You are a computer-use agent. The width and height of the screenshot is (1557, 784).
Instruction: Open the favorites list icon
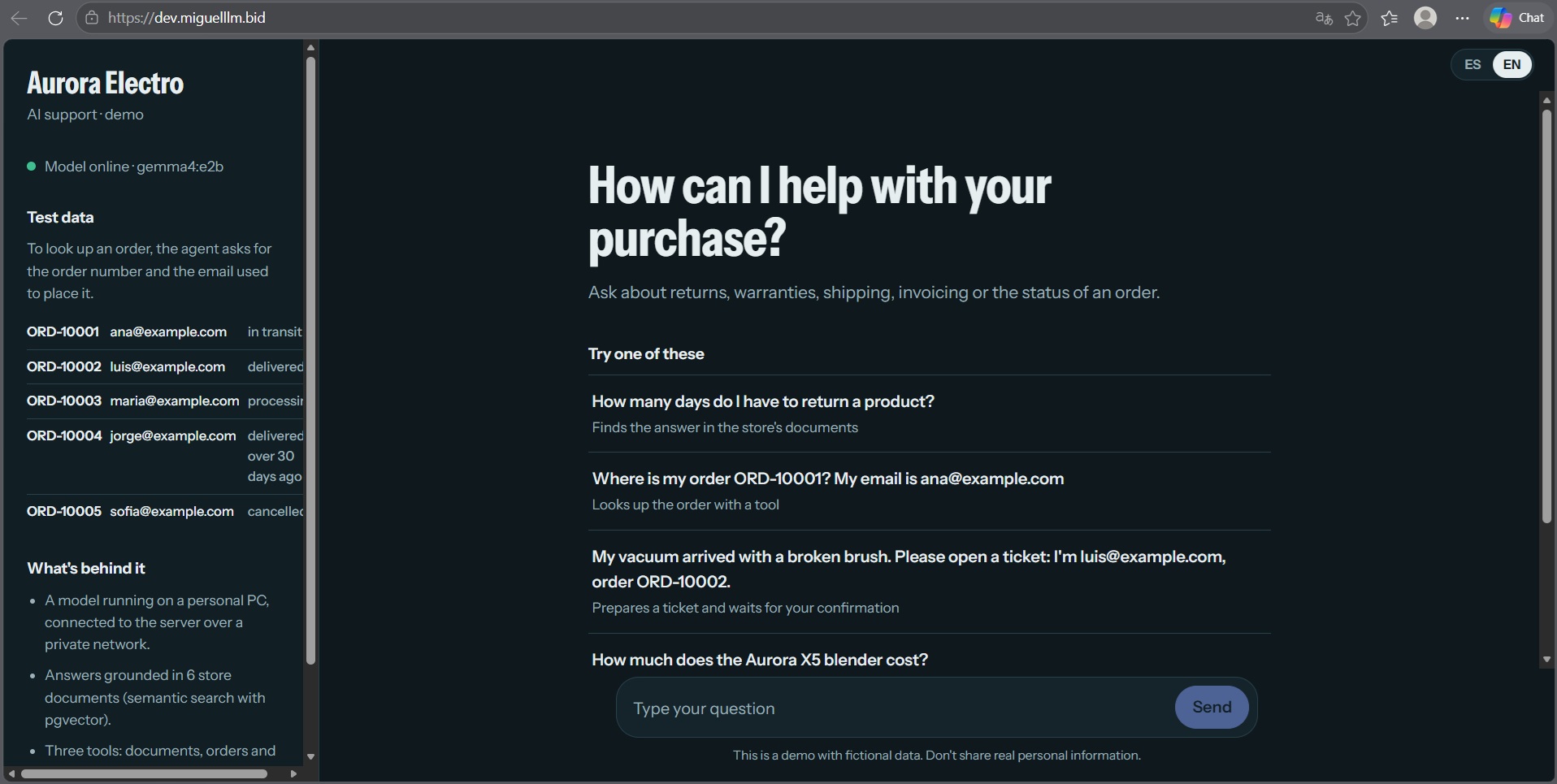[1390, 18]
